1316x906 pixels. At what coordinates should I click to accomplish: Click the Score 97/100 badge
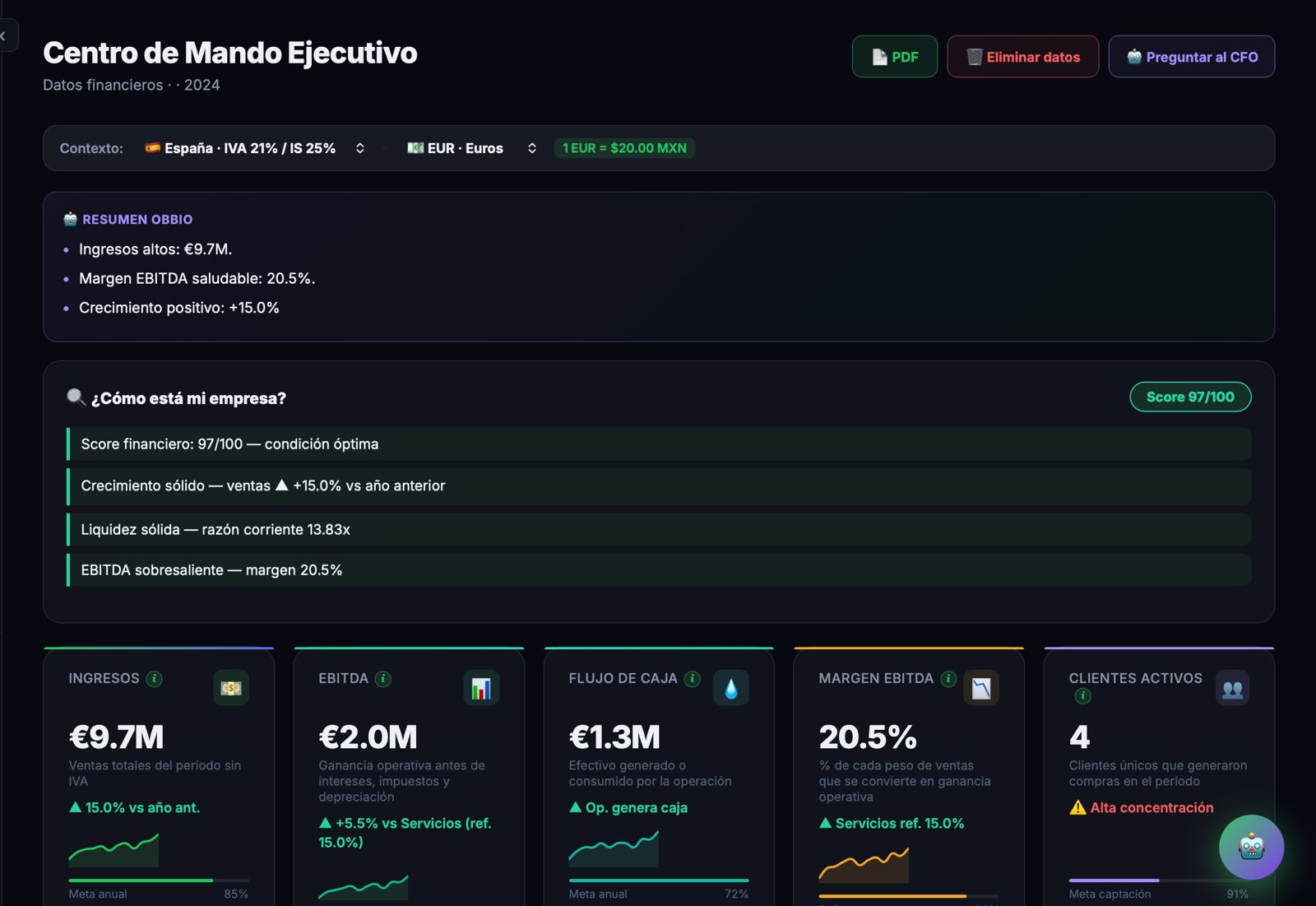tap(1190, 397)
